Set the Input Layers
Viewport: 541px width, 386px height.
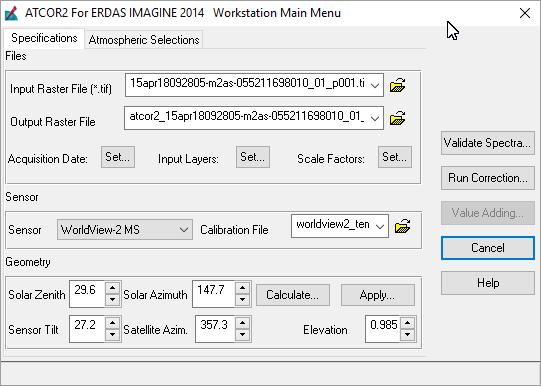tap(253, 157)
